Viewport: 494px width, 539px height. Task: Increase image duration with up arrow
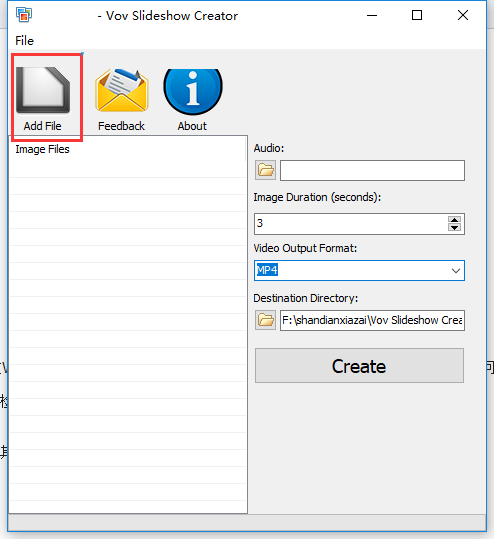(454, 220)
